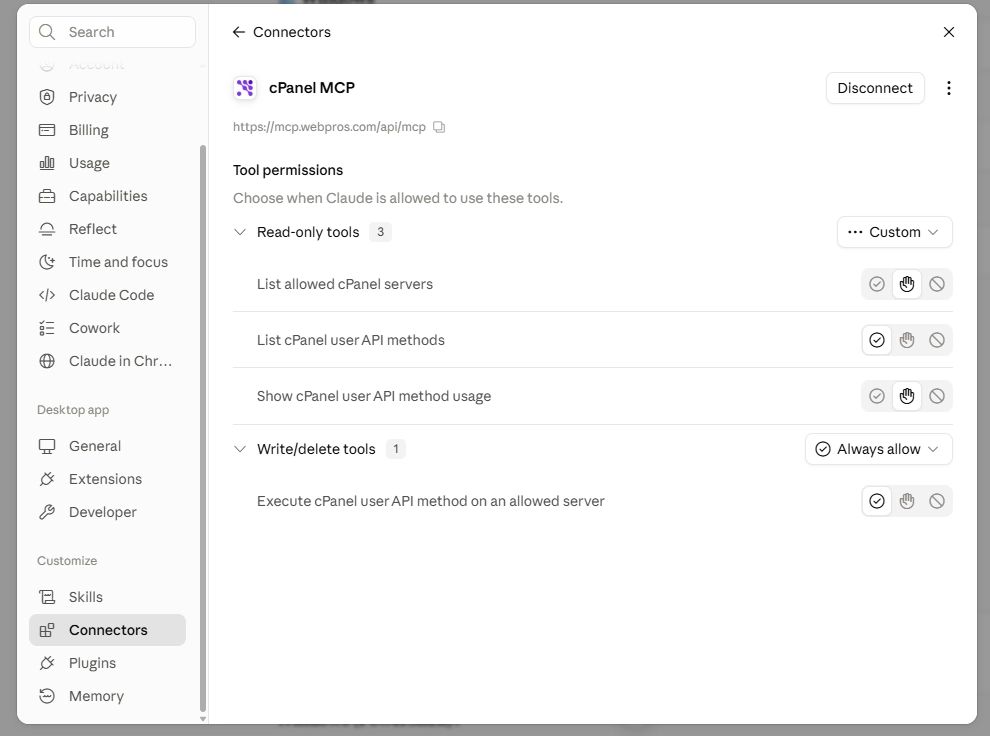Select Capabilities in the sidebar
The width and height of the screenshot is (990, 736).
[x=107, y=196]
